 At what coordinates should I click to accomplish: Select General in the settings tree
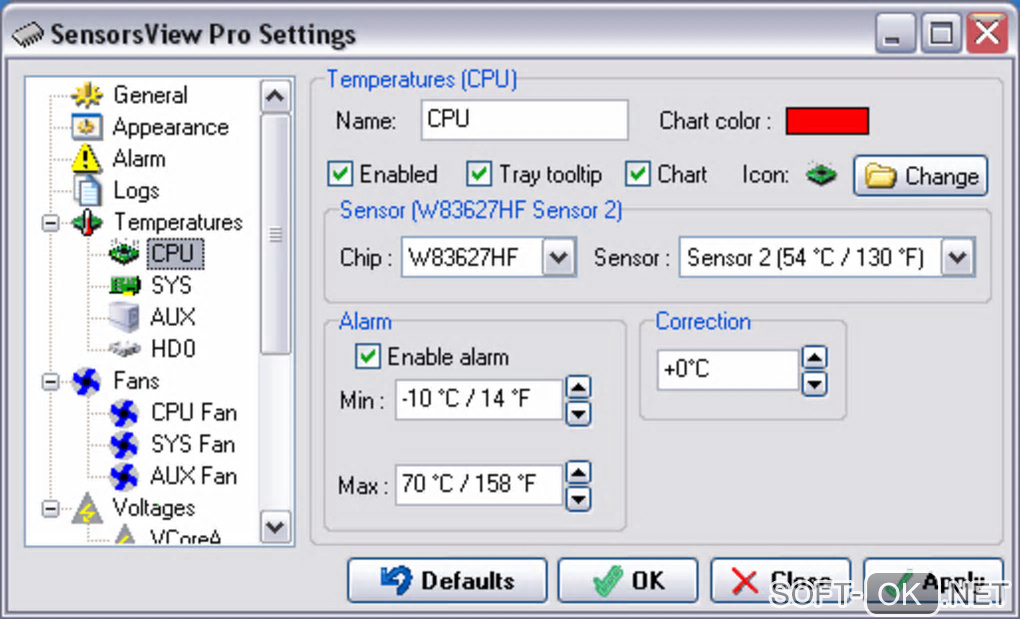click(x=150, y=95)
